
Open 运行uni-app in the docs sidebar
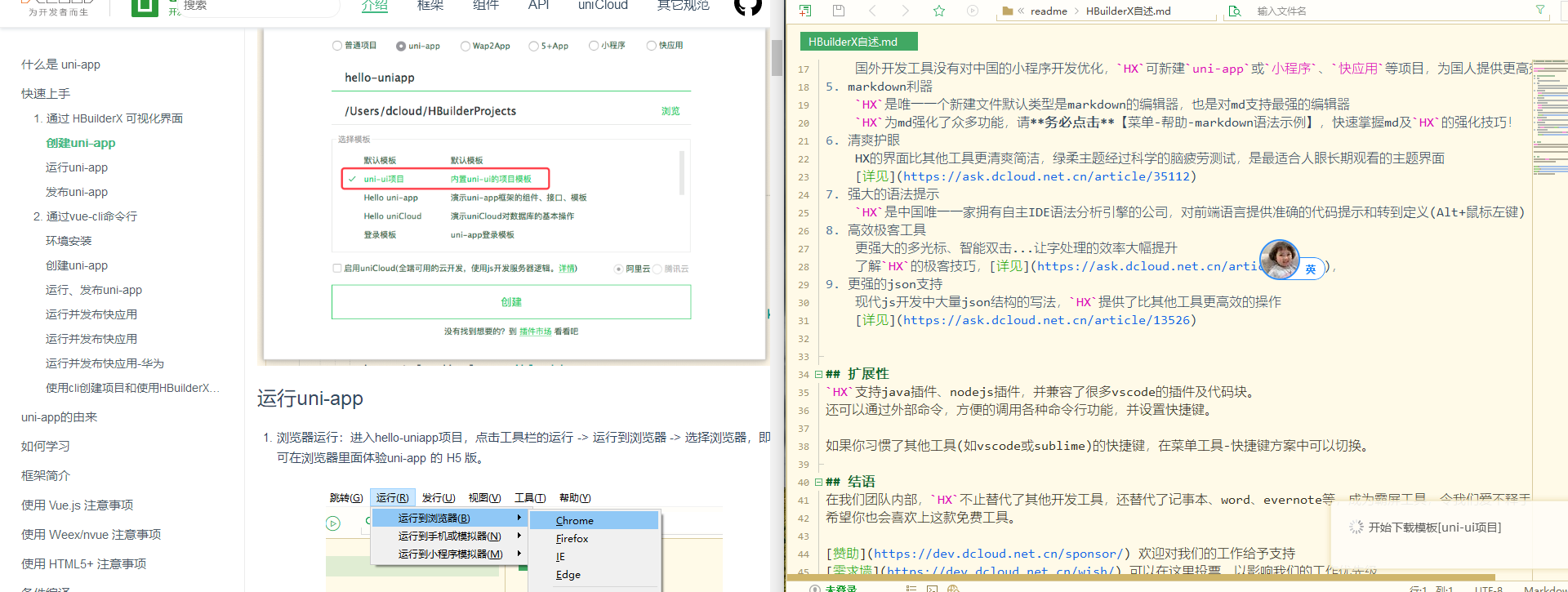[x=77, y=167]
